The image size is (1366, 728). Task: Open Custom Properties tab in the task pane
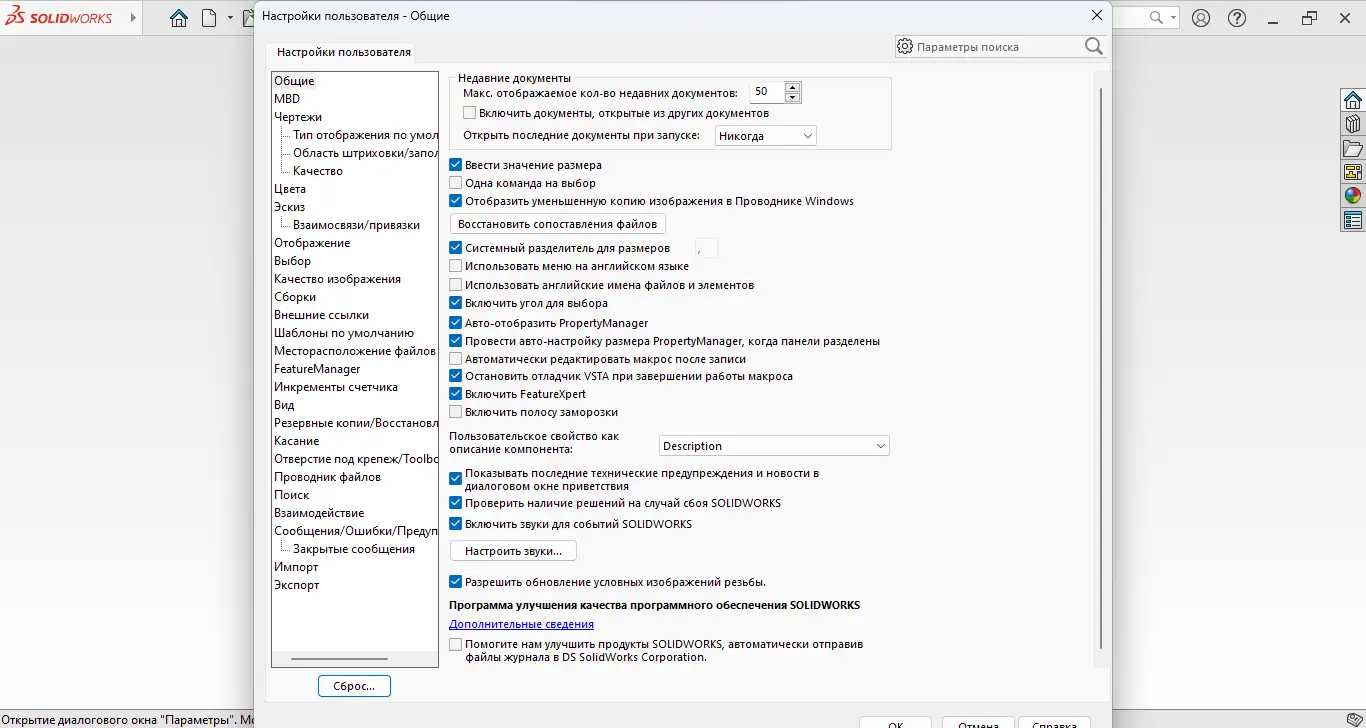tap(1353, 220)
